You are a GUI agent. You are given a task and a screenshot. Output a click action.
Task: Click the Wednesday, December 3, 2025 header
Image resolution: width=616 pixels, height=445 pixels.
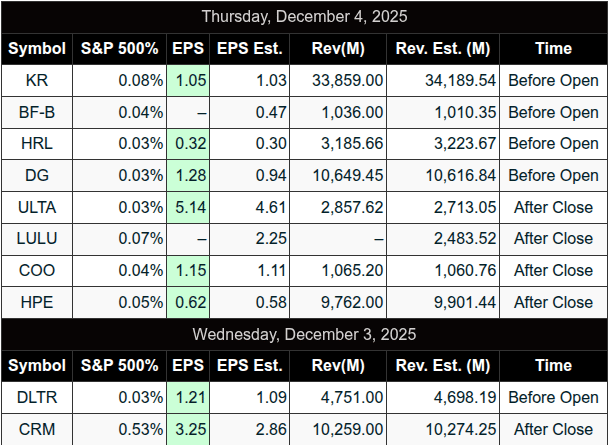[304, 334]
